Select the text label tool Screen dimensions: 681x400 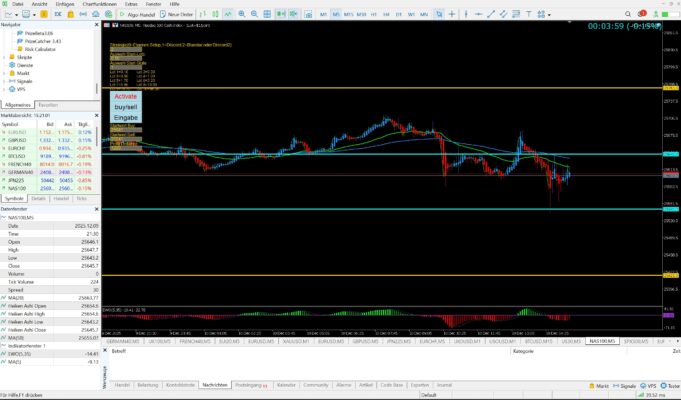pos(529,14)
